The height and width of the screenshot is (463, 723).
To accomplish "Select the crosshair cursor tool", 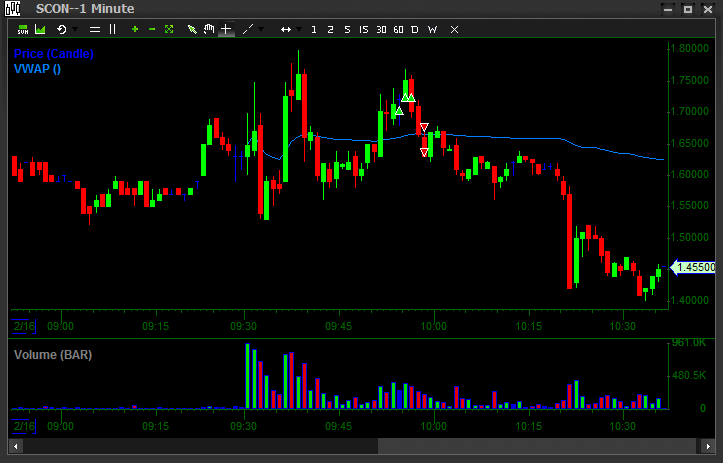I will tap(226, 30).
